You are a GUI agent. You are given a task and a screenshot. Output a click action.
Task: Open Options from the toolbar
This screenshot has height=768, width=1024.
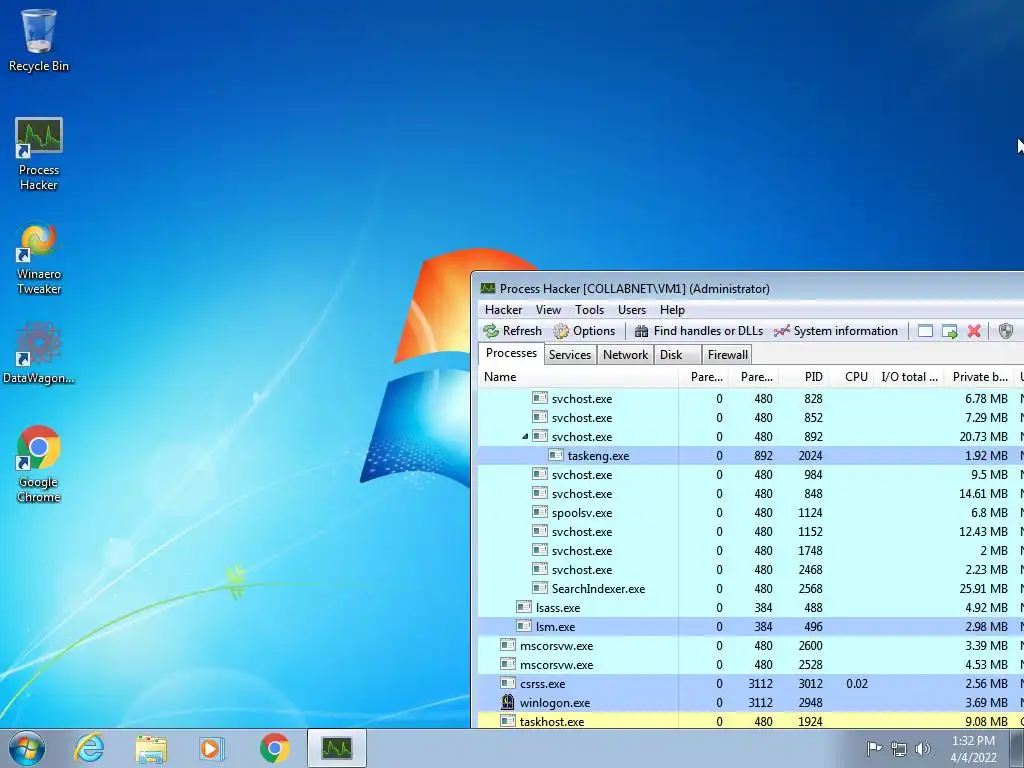point(584,331)
